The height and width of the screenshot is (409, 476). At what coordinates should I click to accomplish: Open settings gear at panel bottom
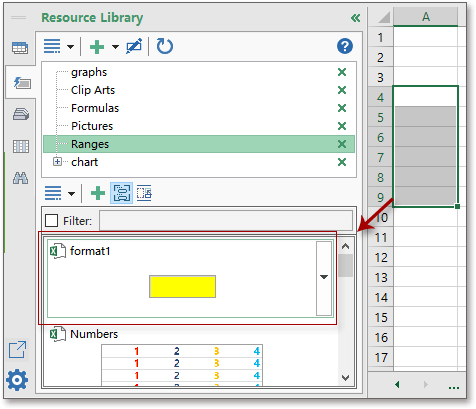pos(17,380)
